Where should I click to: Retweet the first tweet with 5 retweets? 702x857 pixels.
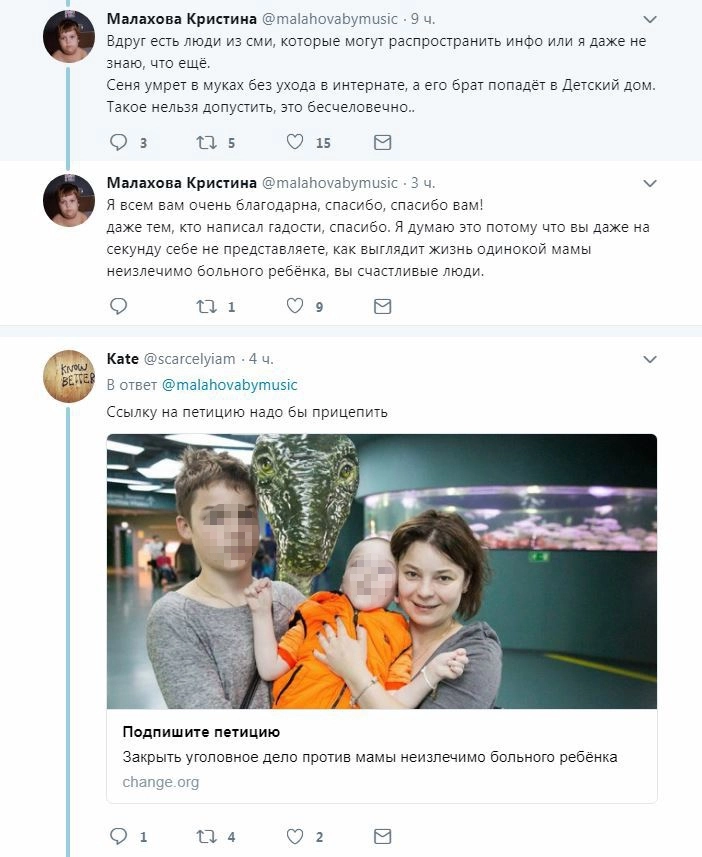pos(207,143)
